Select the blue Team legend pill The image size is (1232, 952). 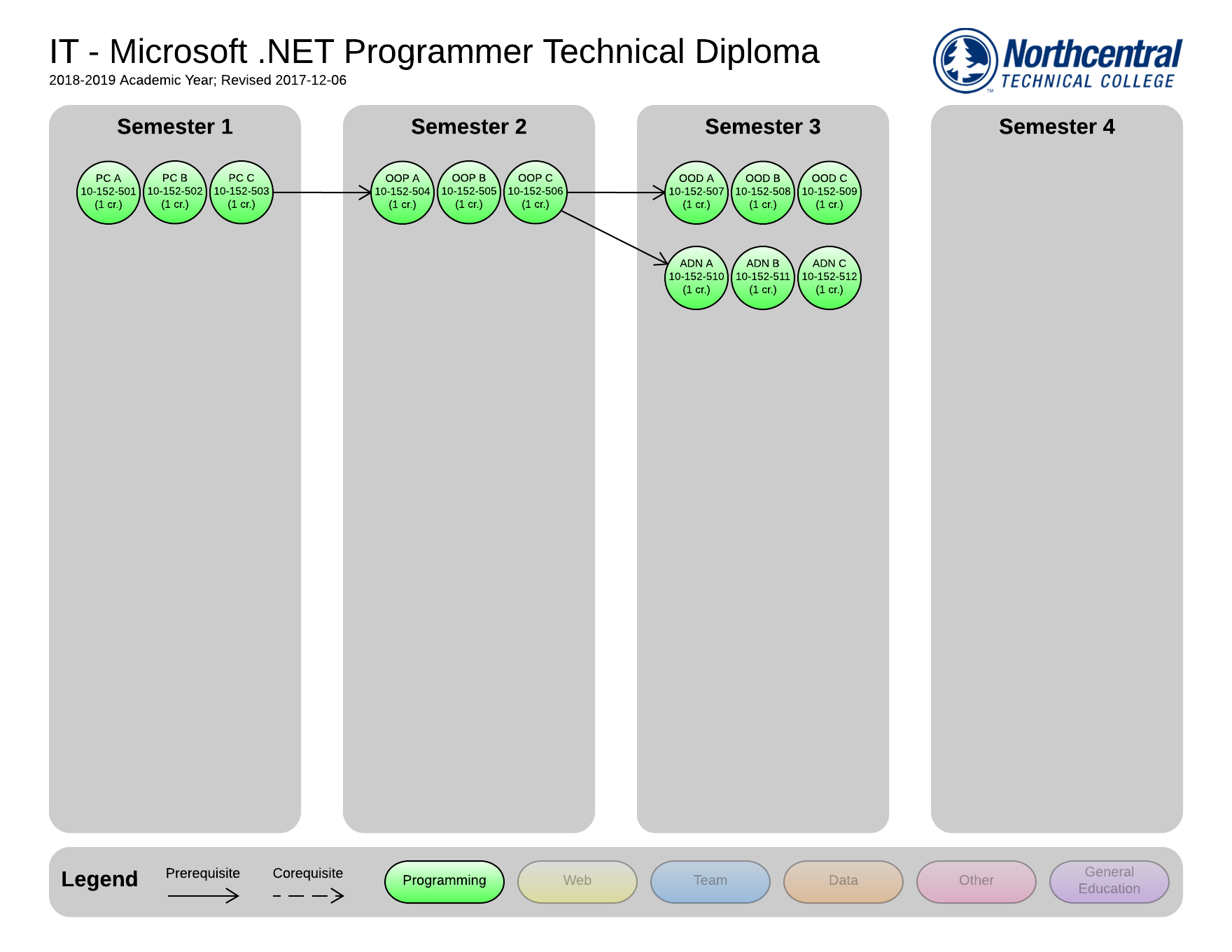click(710, 881)
